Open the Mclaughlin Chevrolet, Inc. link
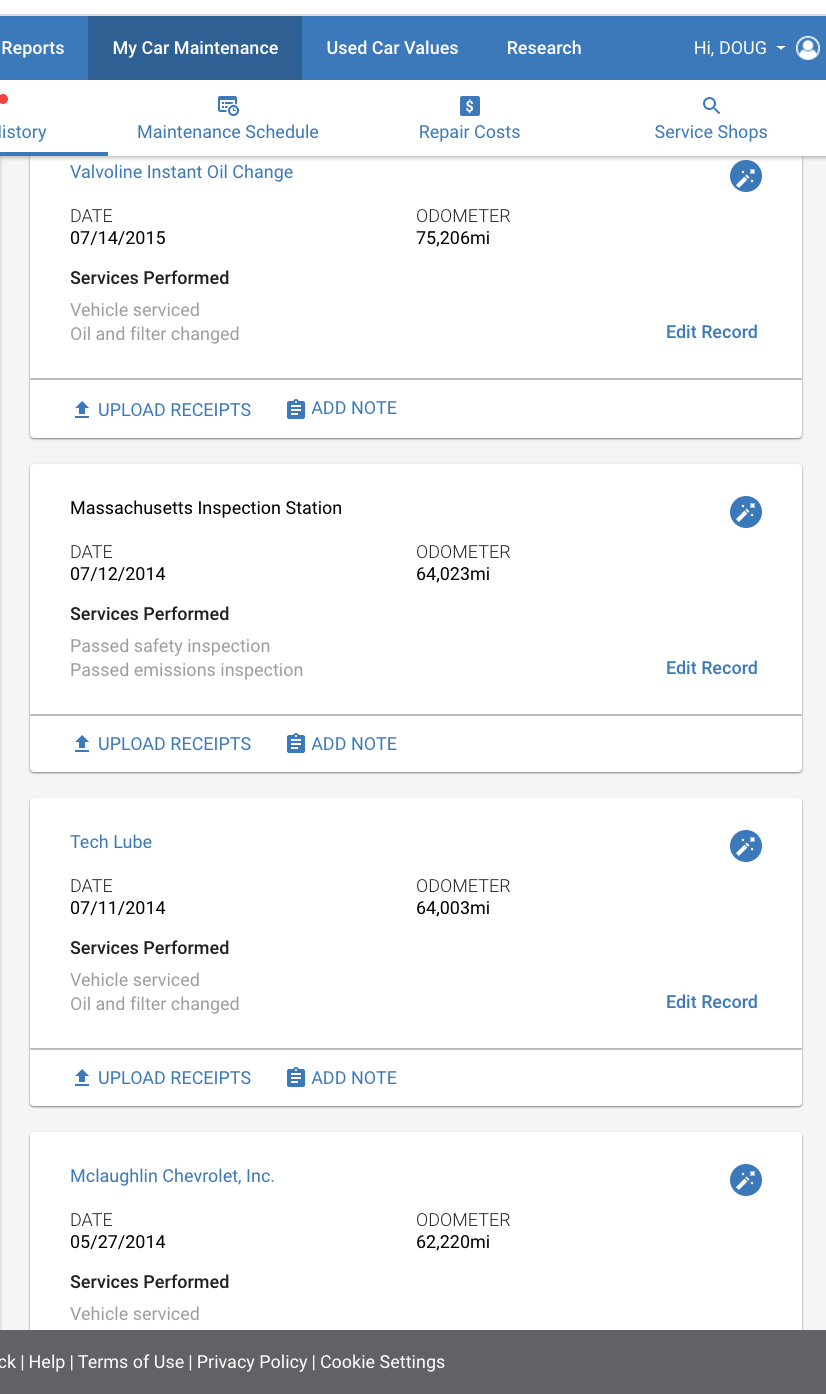The width and height of the screenshot is (826, 1394). pos(172,1176)
